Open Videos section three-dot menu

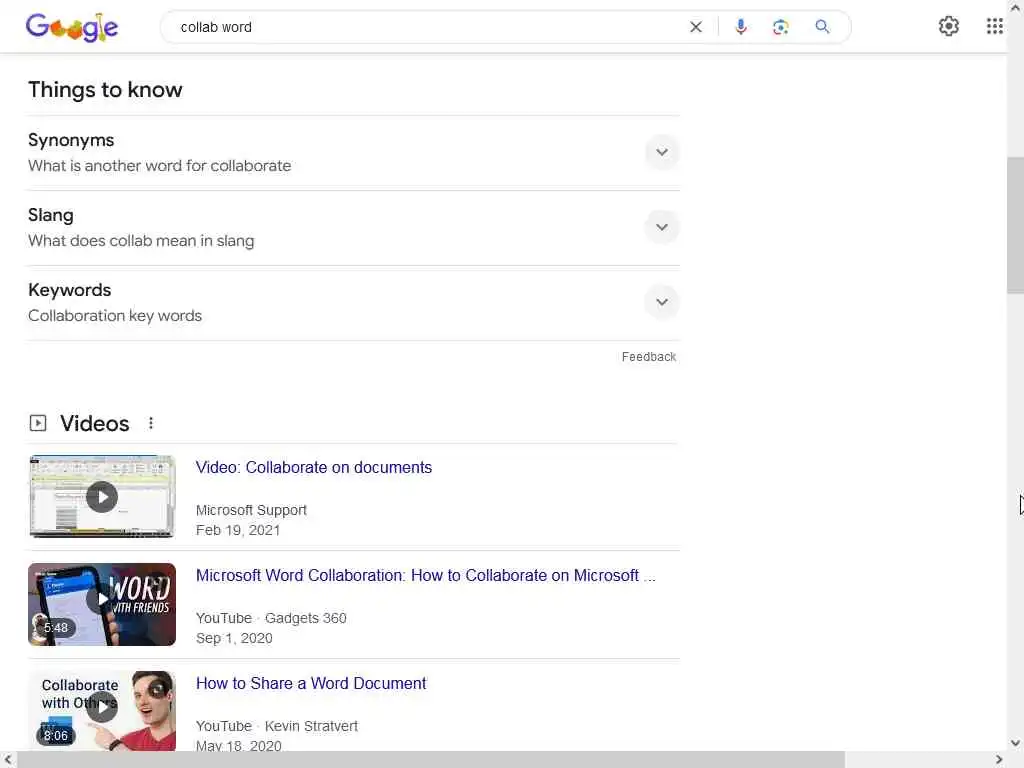pos(151,423)
